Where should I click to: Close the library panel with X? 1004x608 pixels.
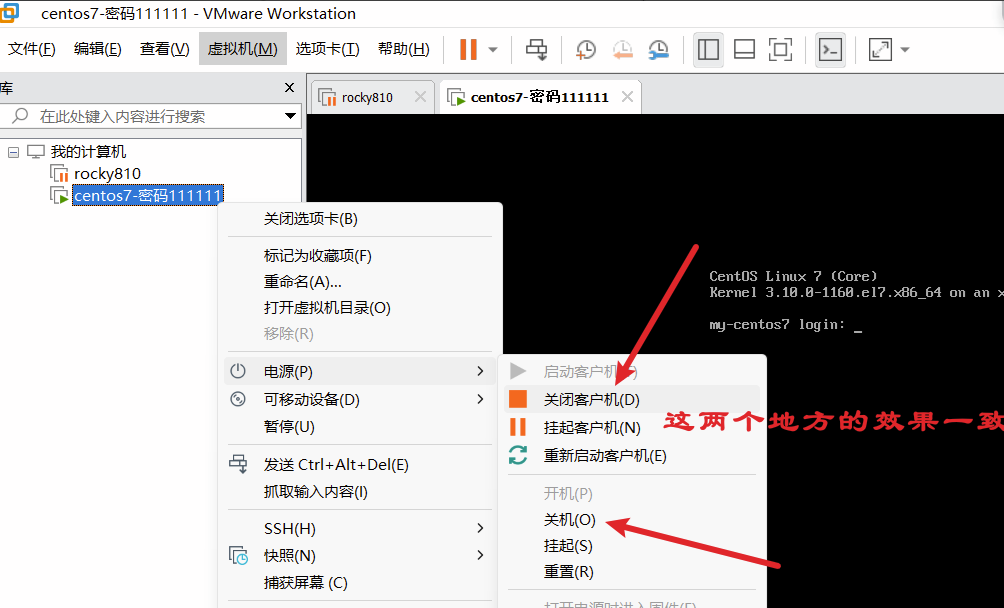pyautogui.click(x=289, y=88)
